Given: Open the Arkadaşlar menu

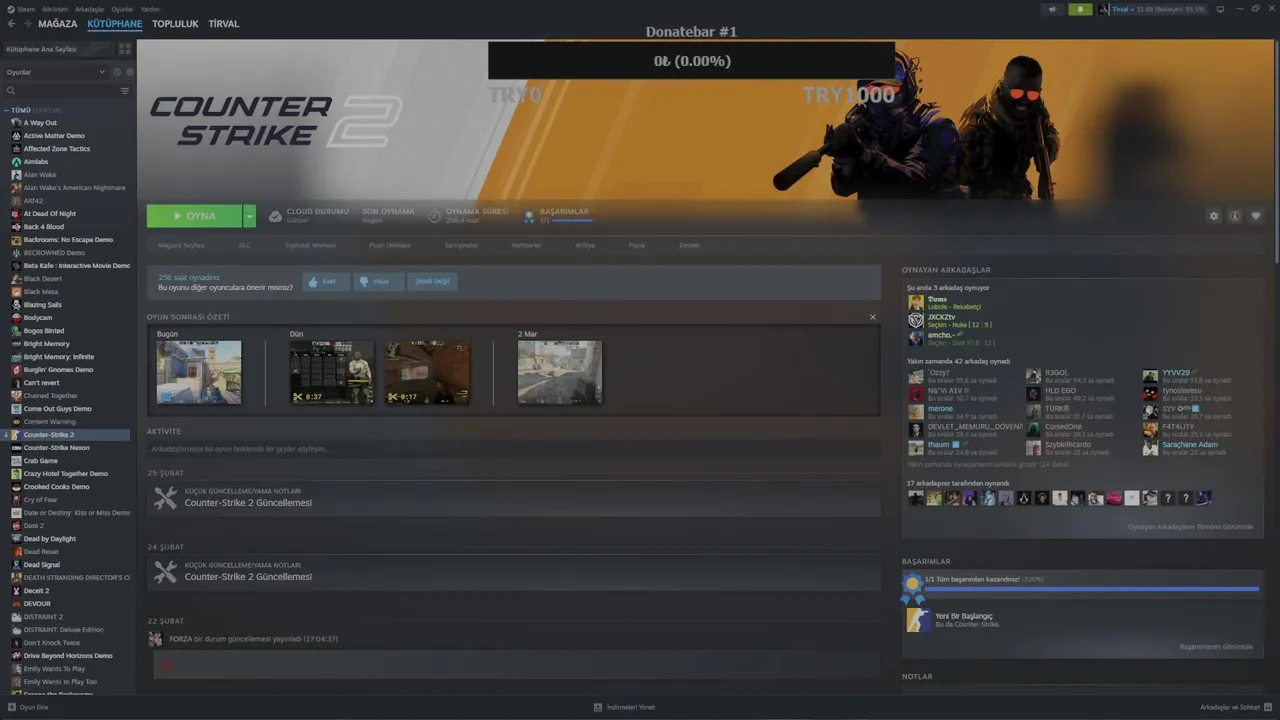Looking at the screenshot, I should 90,9.
